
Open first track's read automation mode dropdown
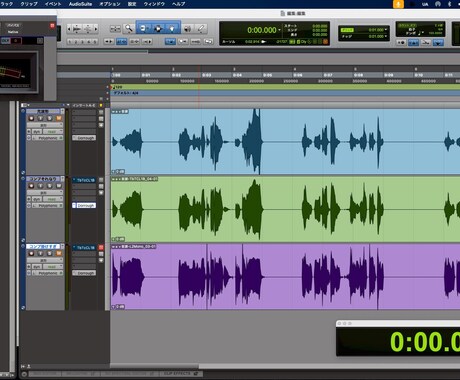pos(53,132)
